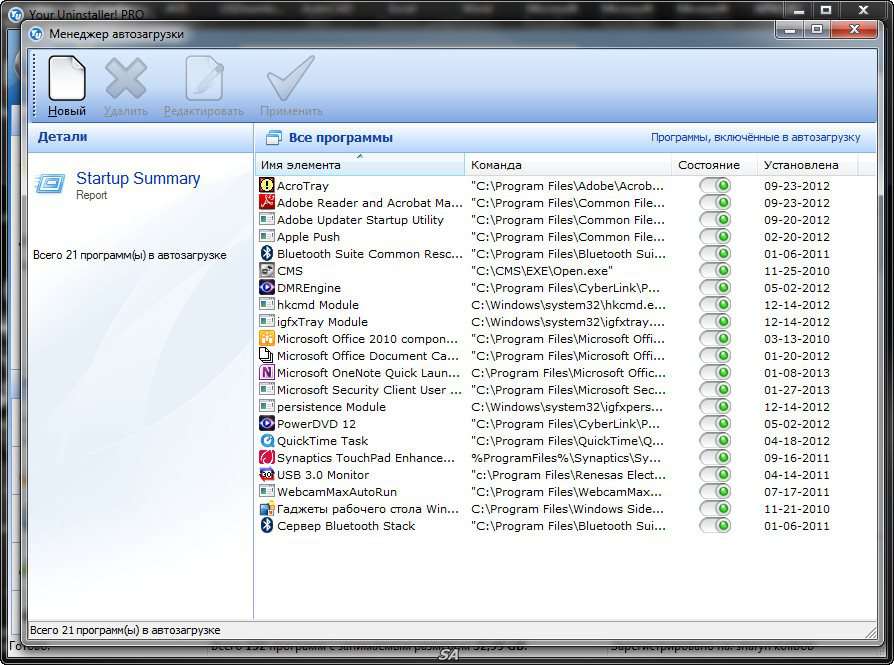Image resolution: width=894 pixels, height=665 pixels.
Task: Switch off the Apple Push startup toggle
Action: pyautogui.click(x=715, y=237)
